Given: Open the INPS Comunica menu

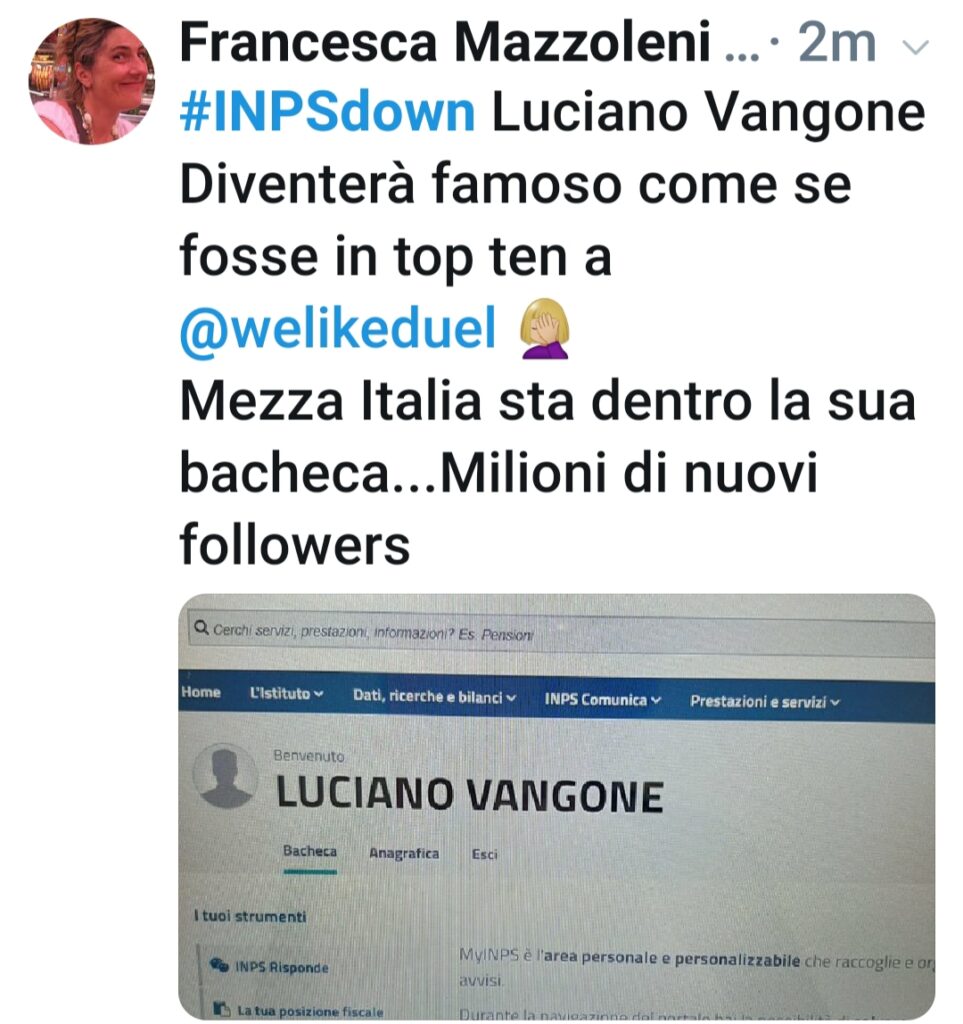Looking at the screenshot, I should click(x=603, y=699).
